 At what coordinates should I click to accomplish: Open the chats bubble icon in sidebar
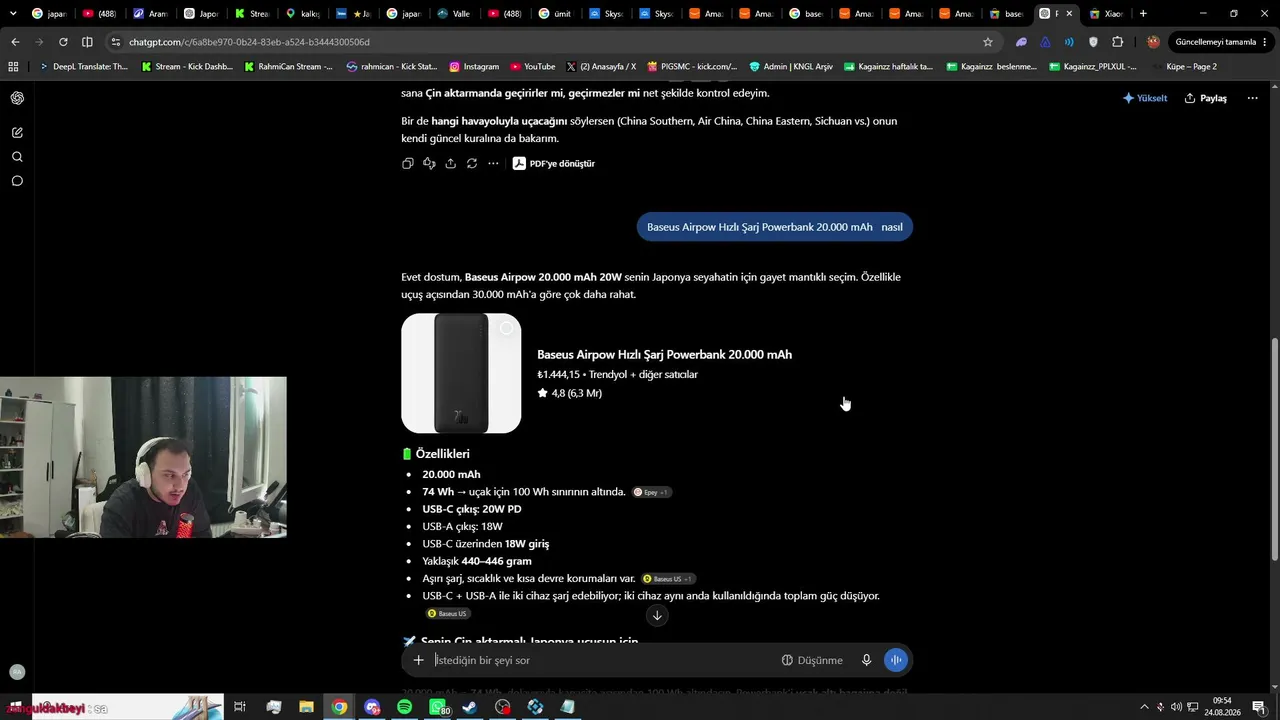(17, 181)
